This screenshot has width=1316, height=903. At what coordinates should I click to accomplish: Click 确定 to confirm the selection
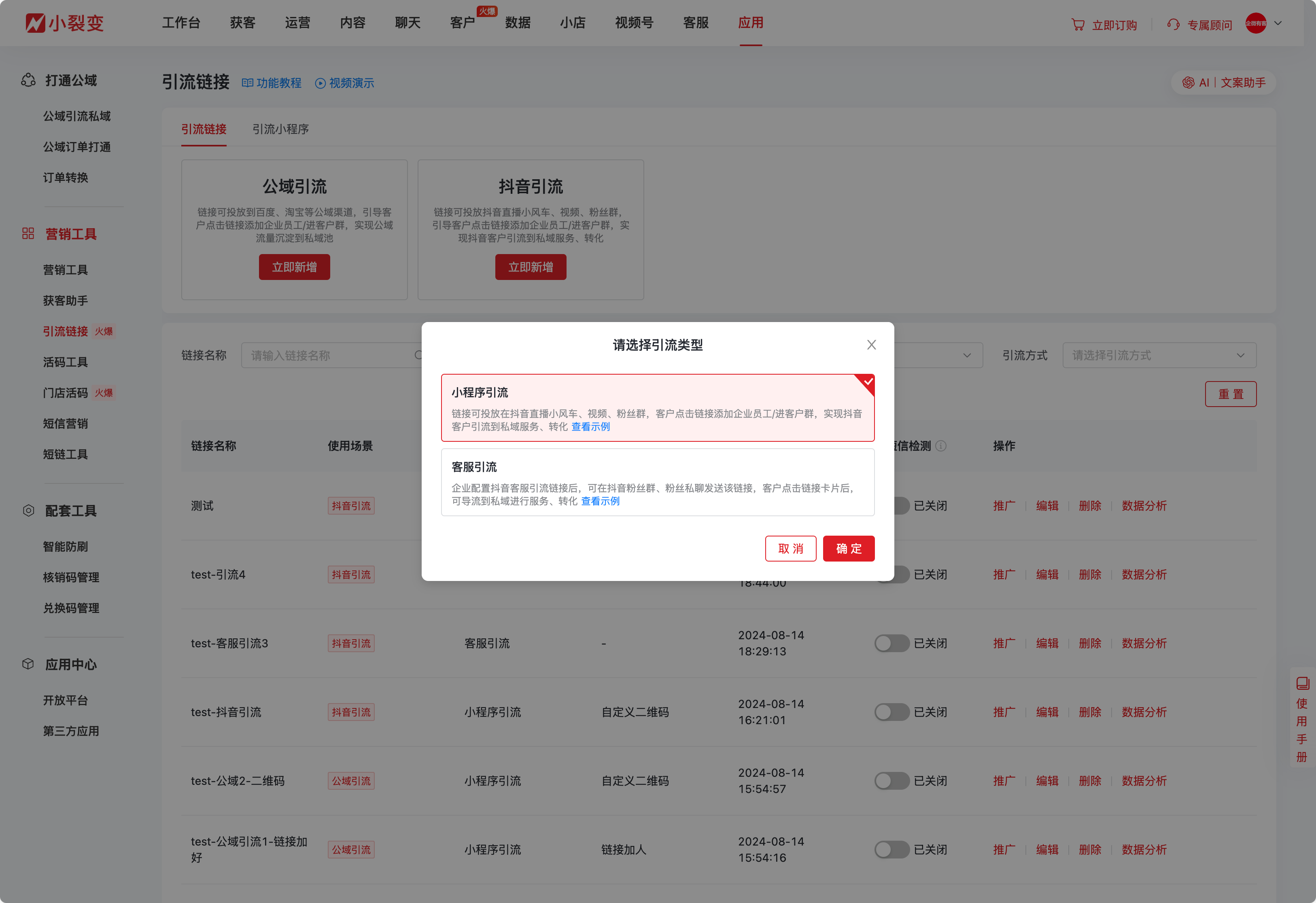[848, 548]
